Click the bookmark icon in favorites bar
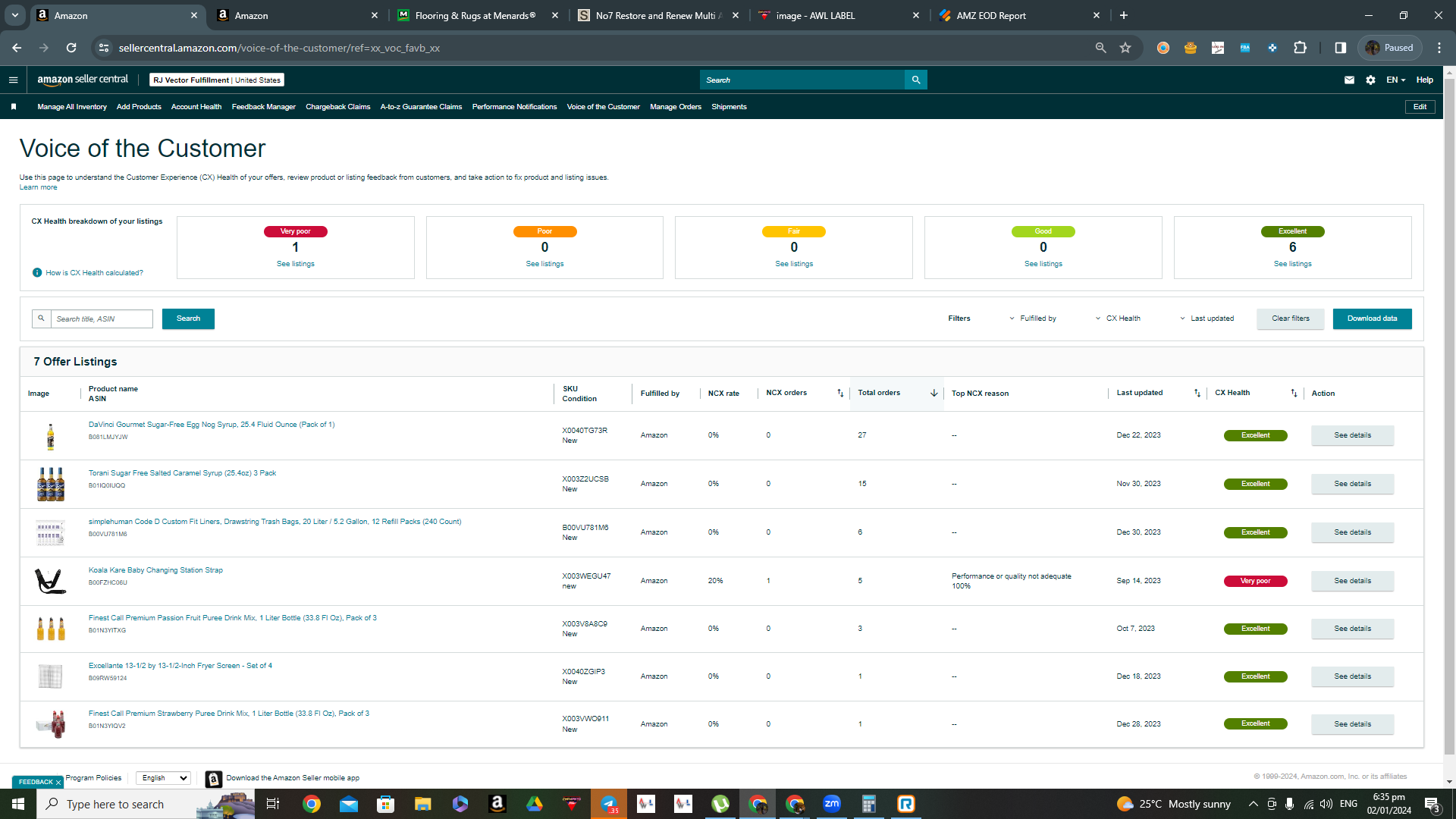Viewport: 1456px width, 819px height. tap(14, 107)
